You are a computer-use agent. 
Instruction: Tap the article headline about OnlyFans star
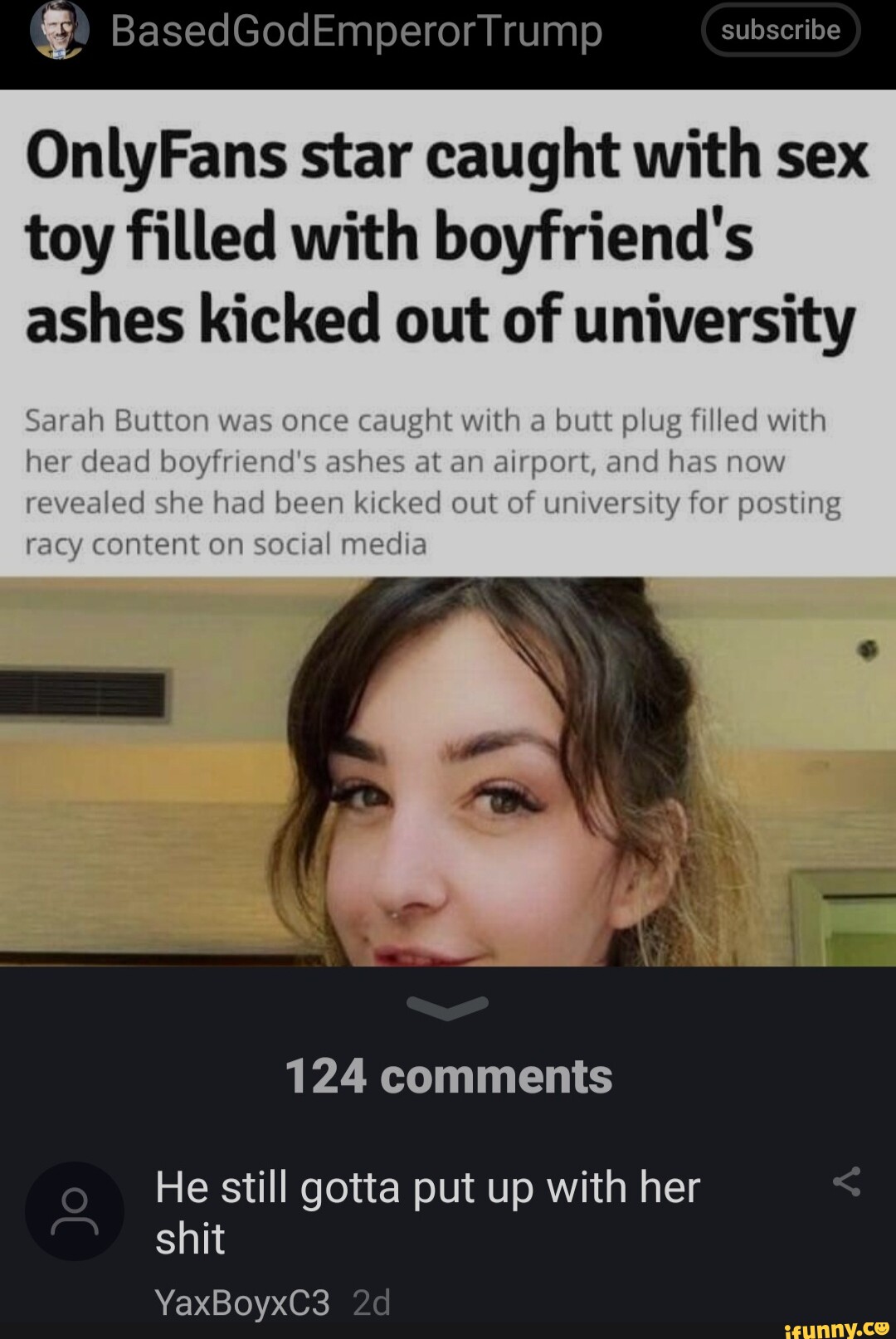pyautogui.click(x=446, y=239)
